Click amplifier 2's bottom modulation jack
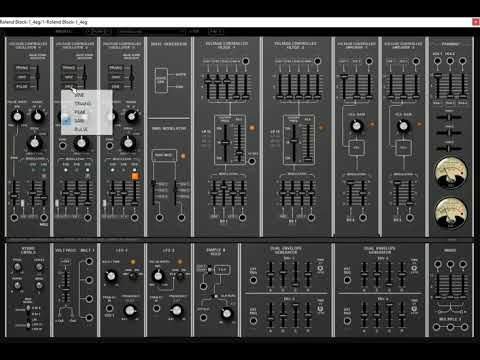The image size is (480, 360). (410, 218)
